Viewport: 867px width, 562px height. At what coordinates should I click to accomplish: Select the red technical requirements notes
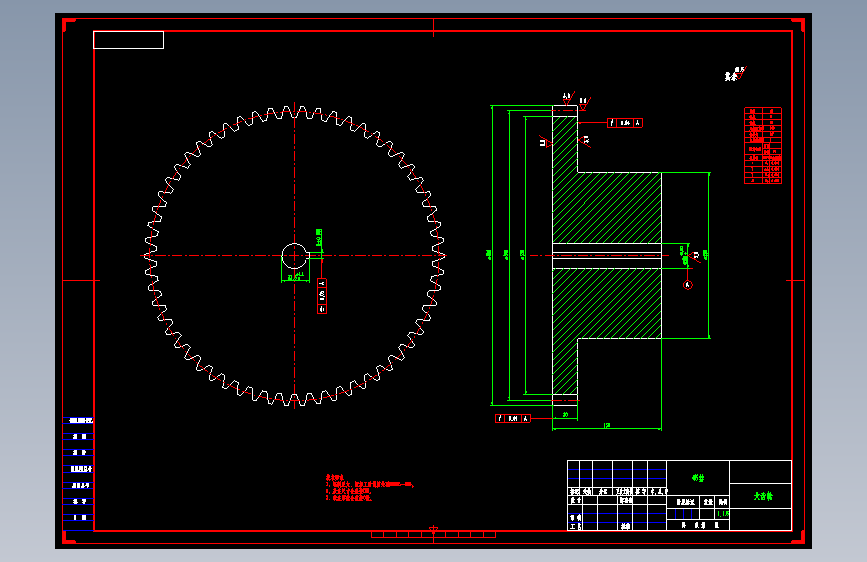pyautogui.click(x=369, y=487)
